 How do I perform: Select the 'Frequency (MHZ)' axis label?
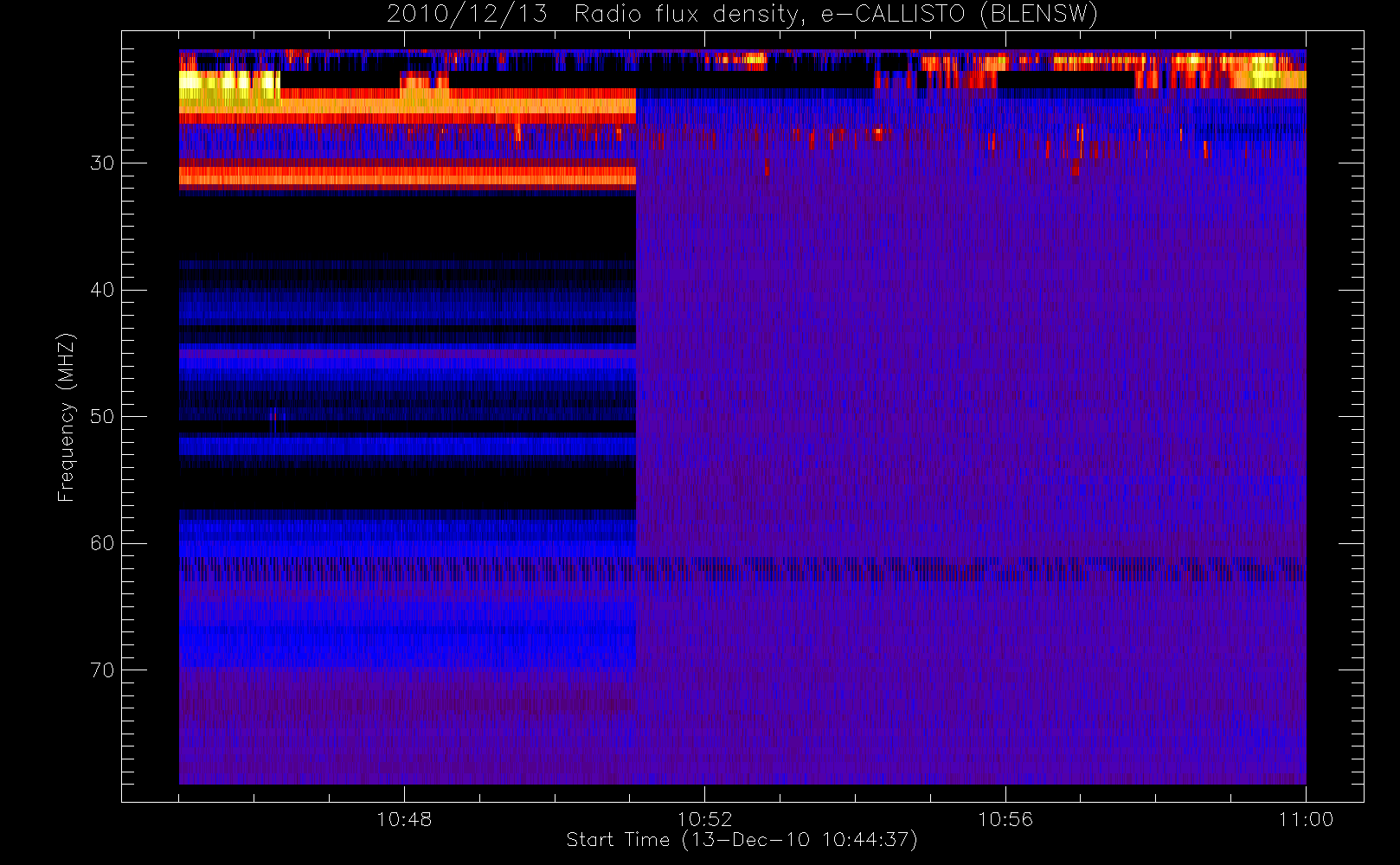pyautogui.click(x=67, y=417)
